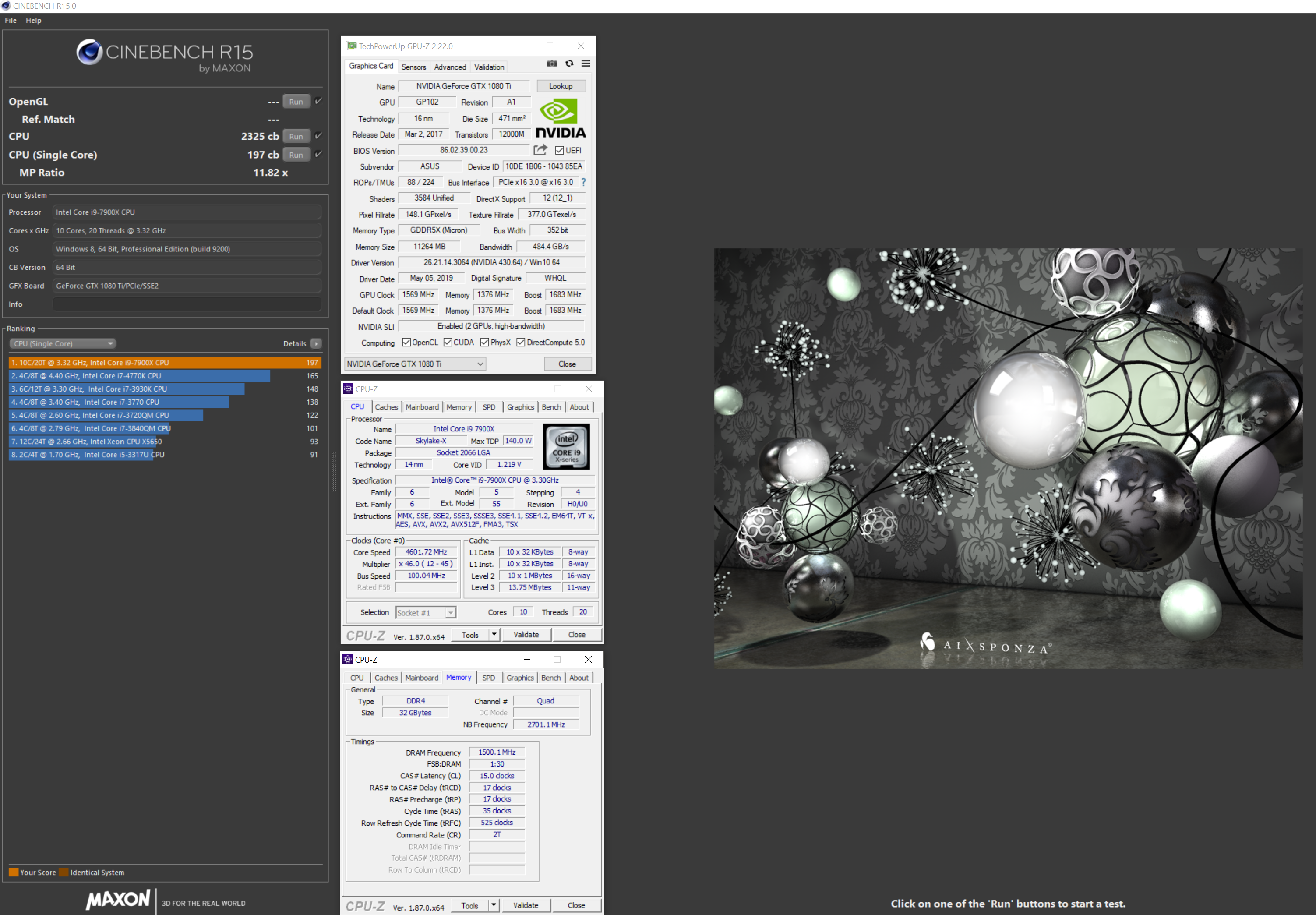Screen dimensions: 1316x915
Task: Click the BIOS export share icon
Action: tap(540, 150)
